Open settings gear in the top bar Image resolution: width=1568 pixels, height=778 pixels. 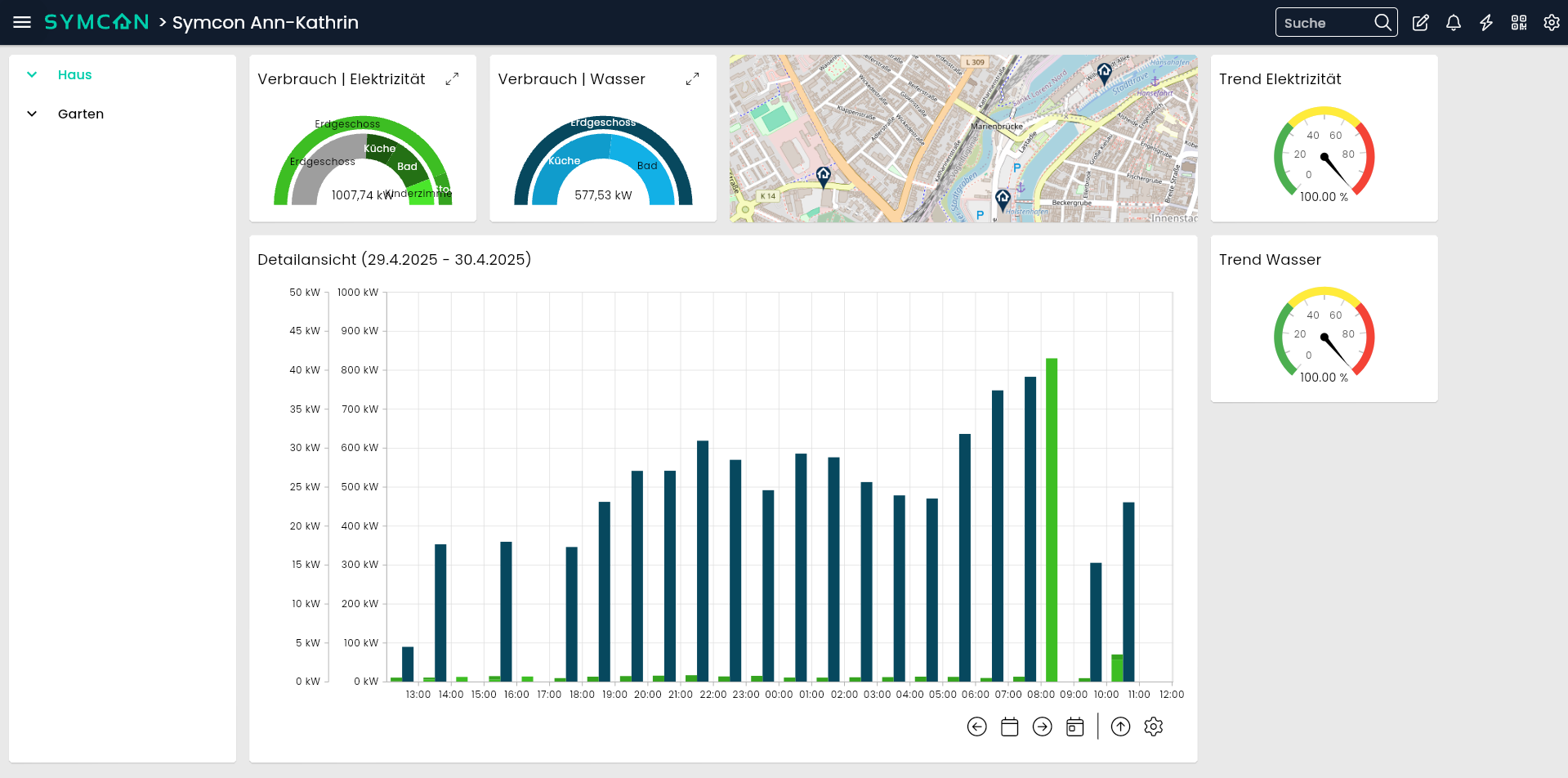(x=1551, y=22)
